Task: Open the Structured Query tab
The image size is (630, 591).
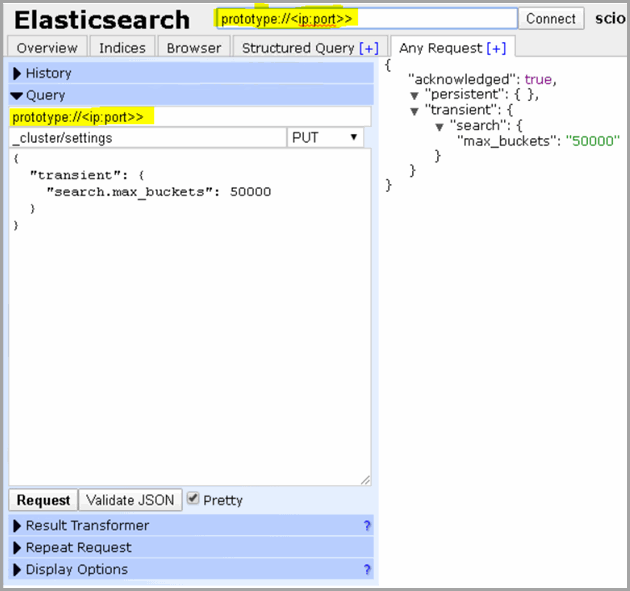Action: (298, 48)
